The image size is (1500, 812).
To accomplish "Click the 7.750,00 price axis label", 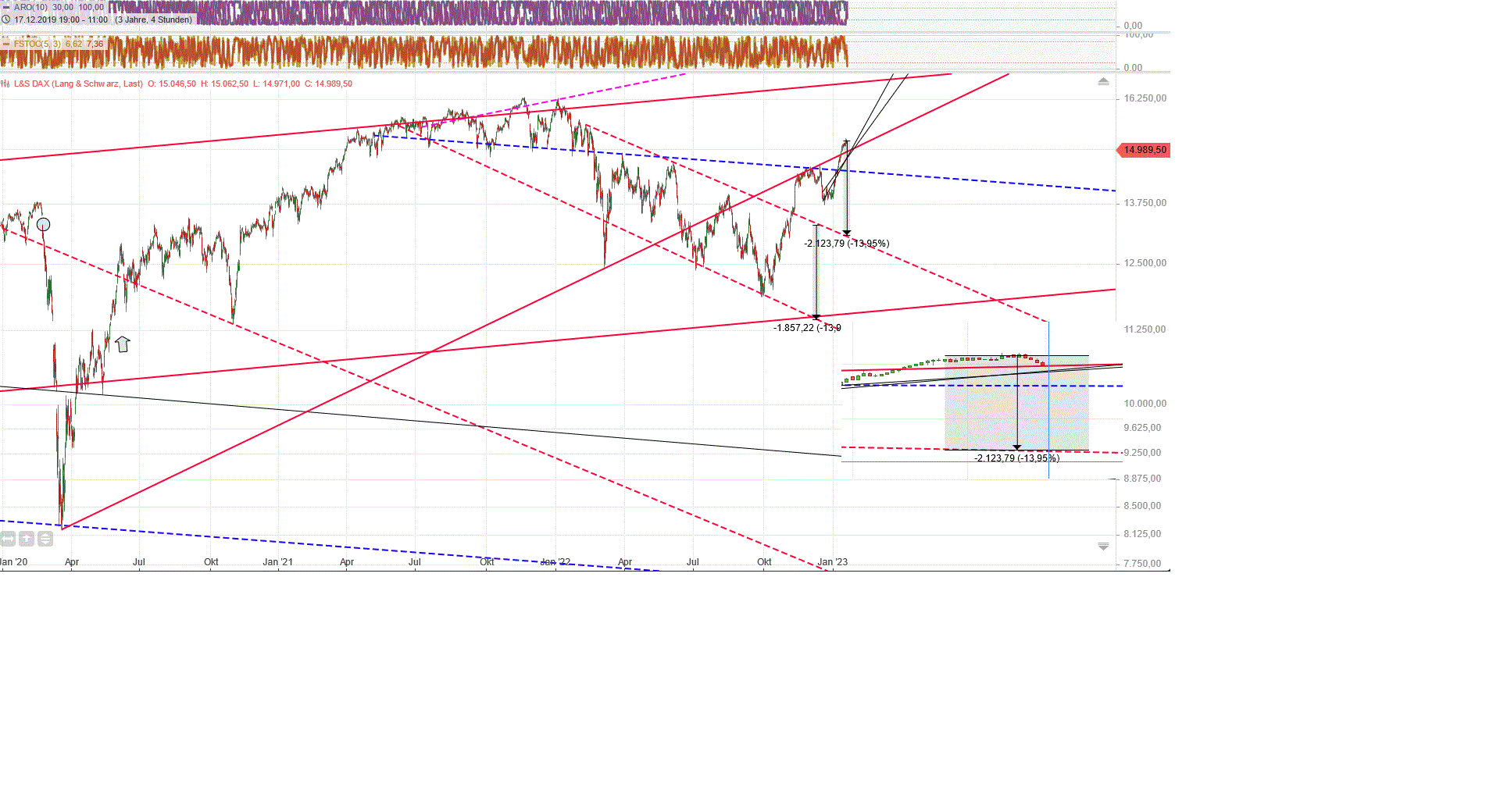I will (x=1142, y=564).
